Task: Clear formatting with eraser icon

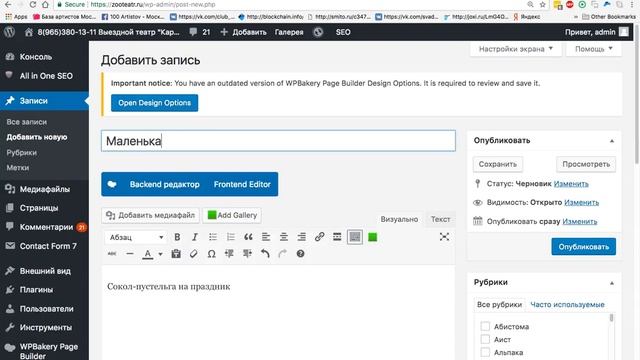Action: 193,254
